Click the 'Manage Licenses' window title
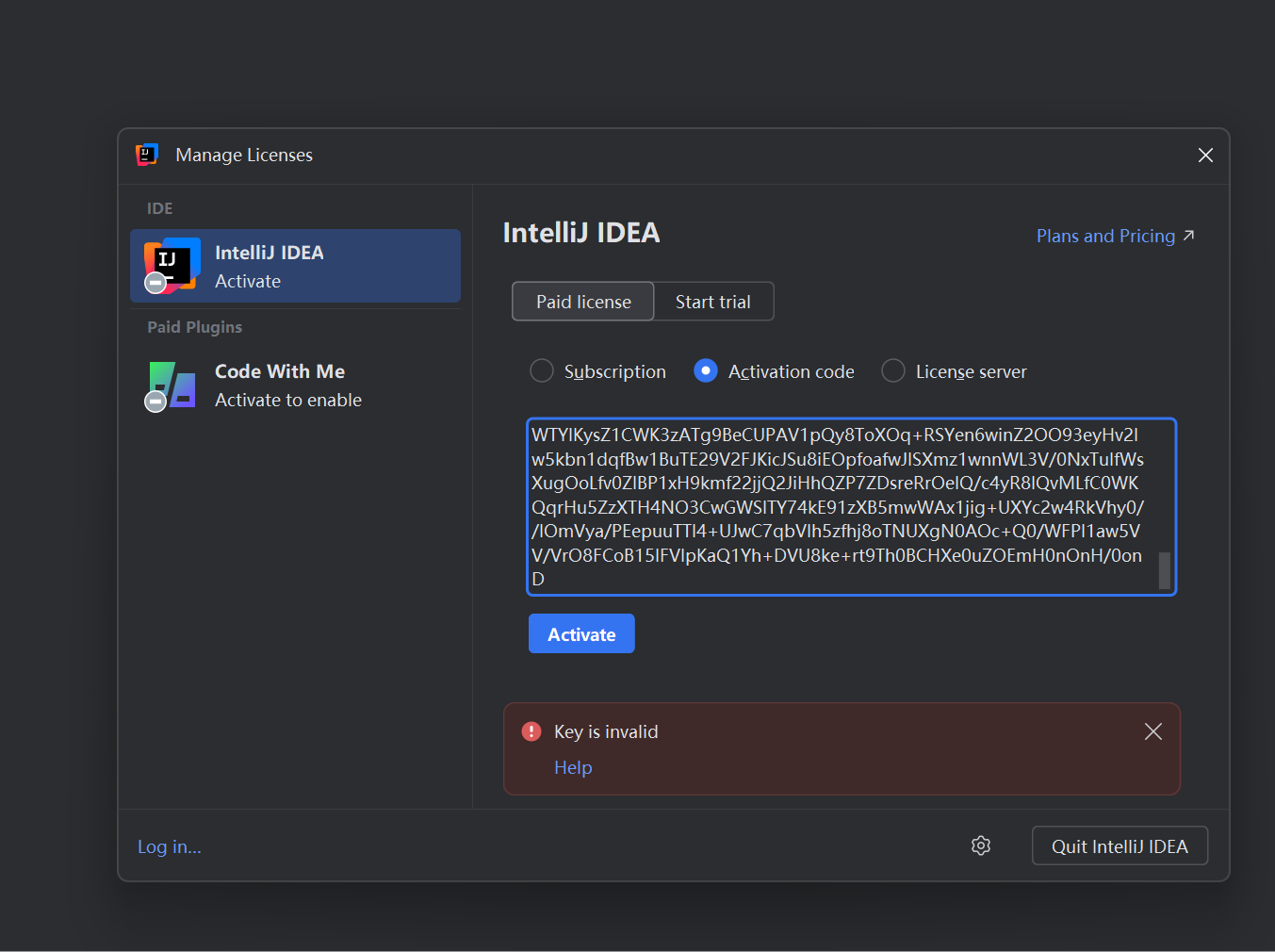The width and height of the screenshot is (1275, 952). (x=244, y=155)
